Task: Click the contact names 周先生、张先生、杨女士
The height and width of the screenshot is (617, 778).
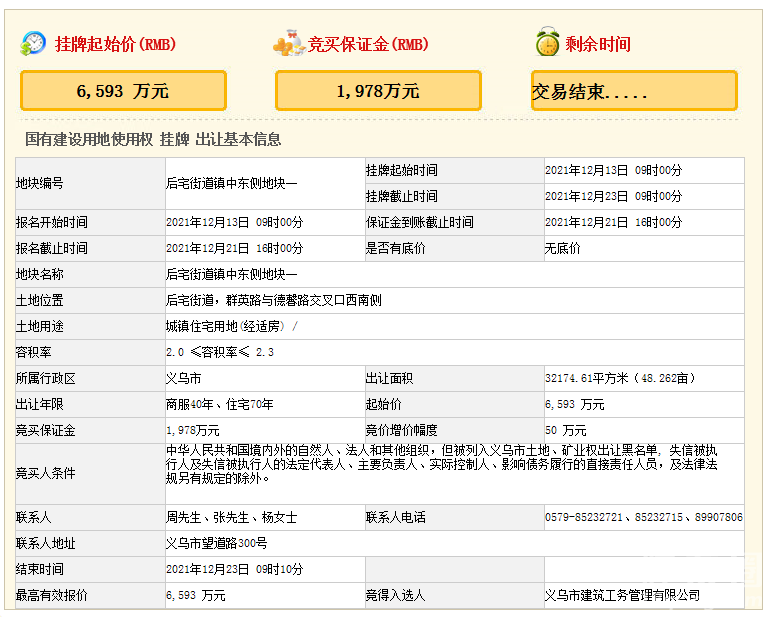Action: click(231, 518)
